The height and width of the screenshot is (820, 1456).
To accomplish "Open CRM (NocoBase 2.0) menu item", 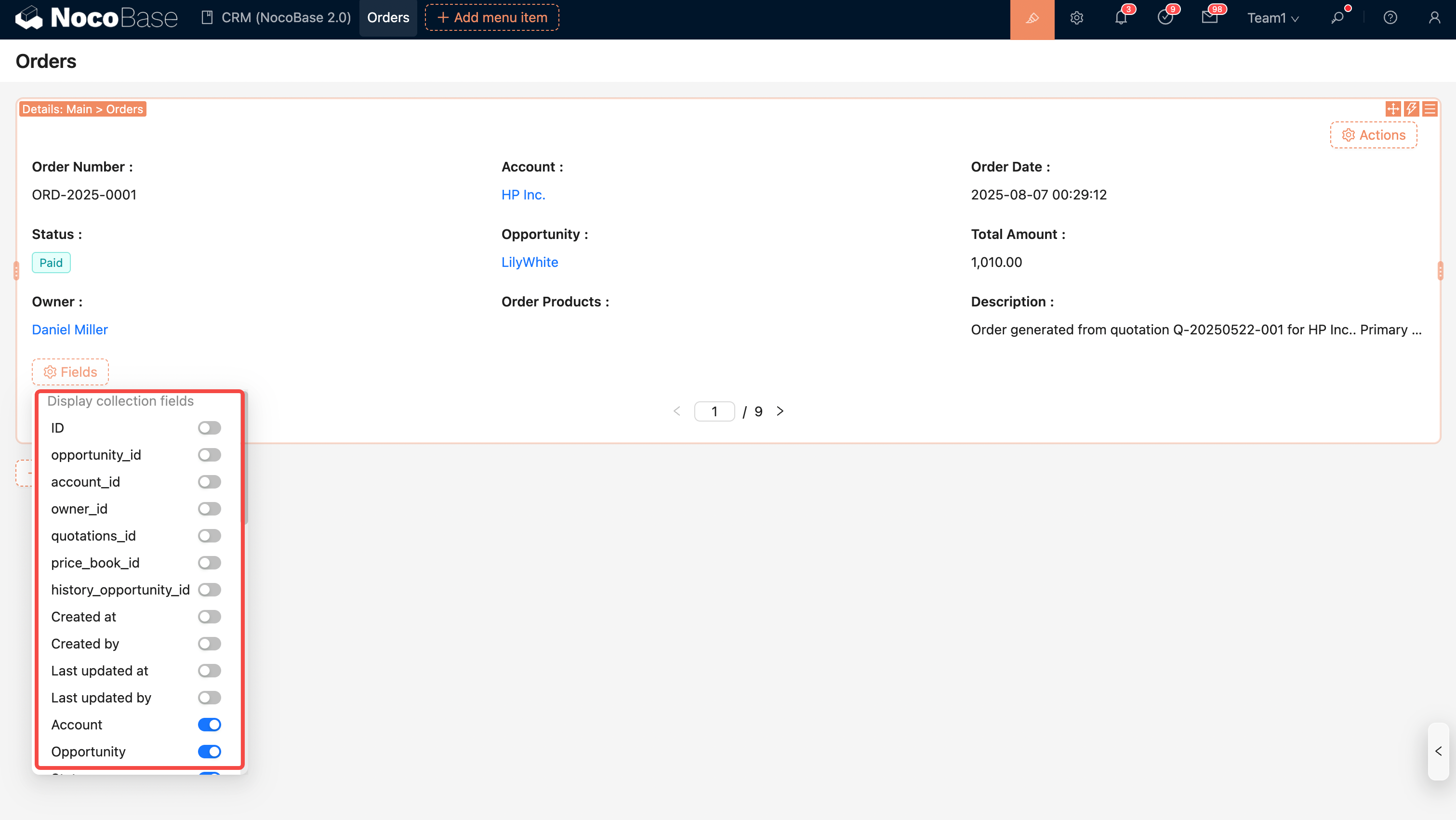I will pos(277,17).
